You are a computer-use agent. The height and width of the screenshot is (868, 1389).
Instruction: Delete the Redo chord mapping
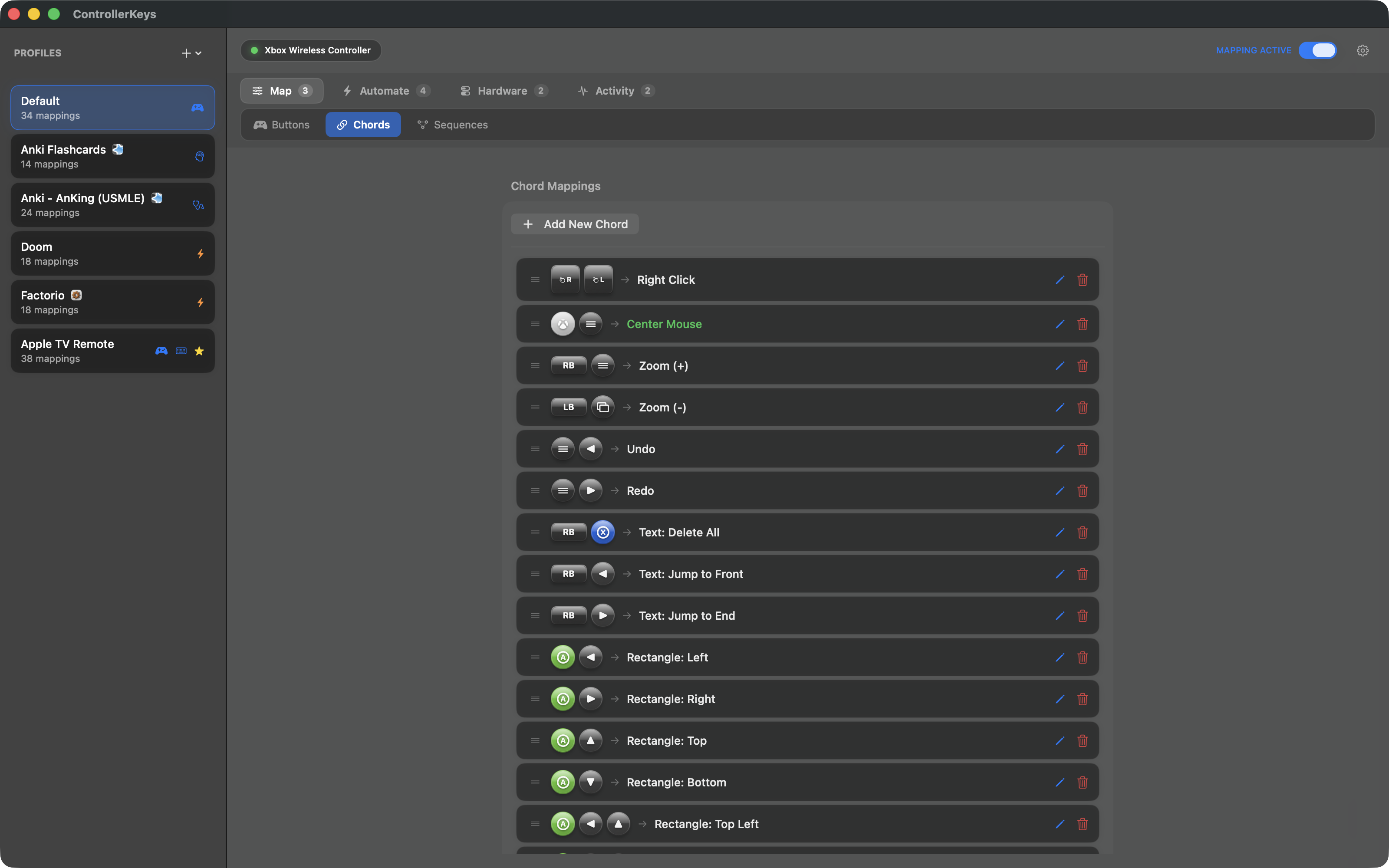[x=1083, y=491]
